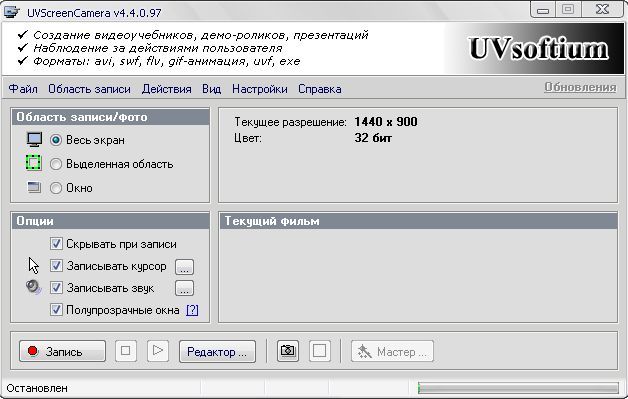Viewport: 628px width, 399px height.
Task: Toggle Записывать курсор checkbox
Action: [56, 266]
